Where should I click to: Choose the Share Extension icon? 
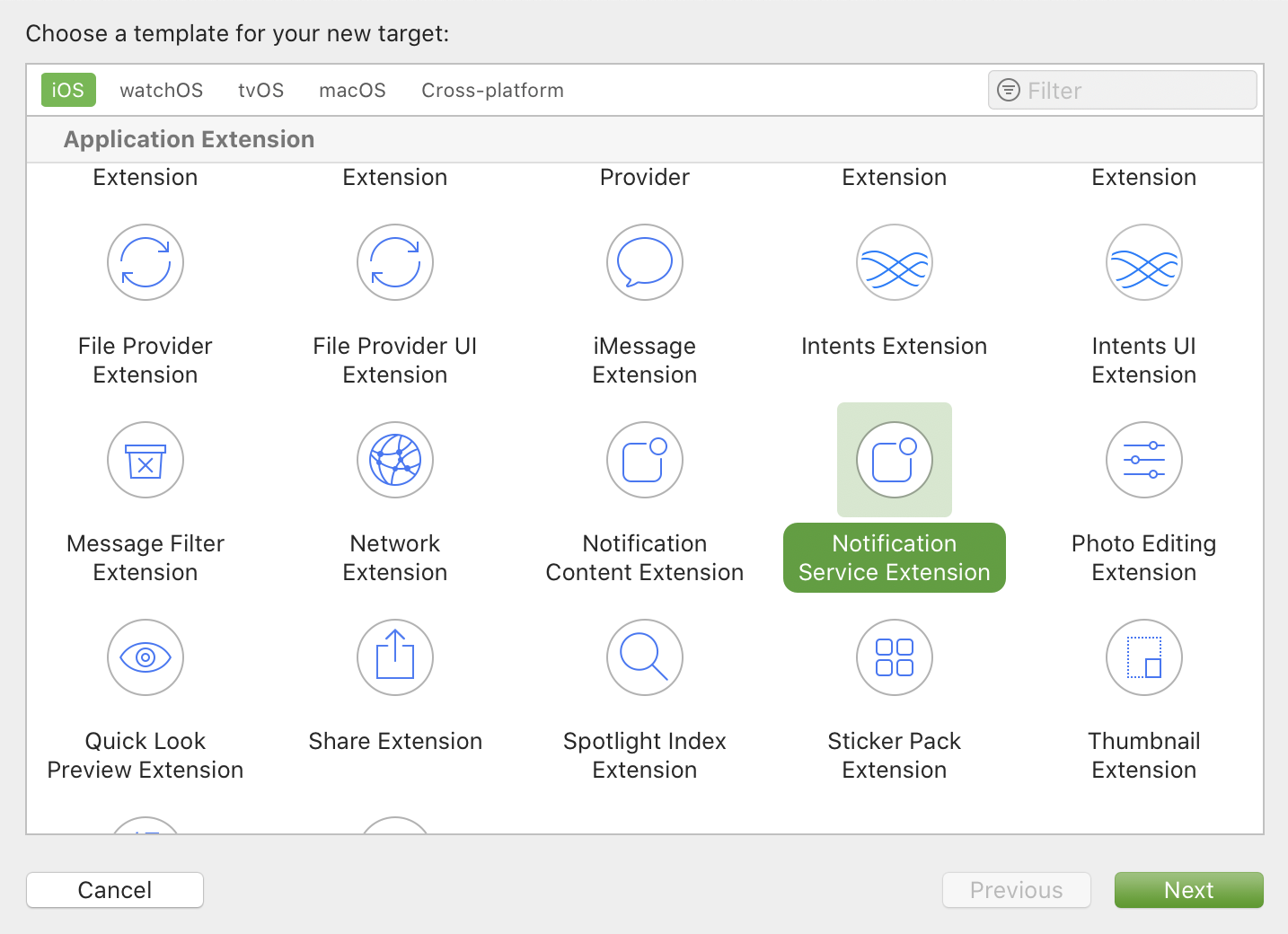395,657
